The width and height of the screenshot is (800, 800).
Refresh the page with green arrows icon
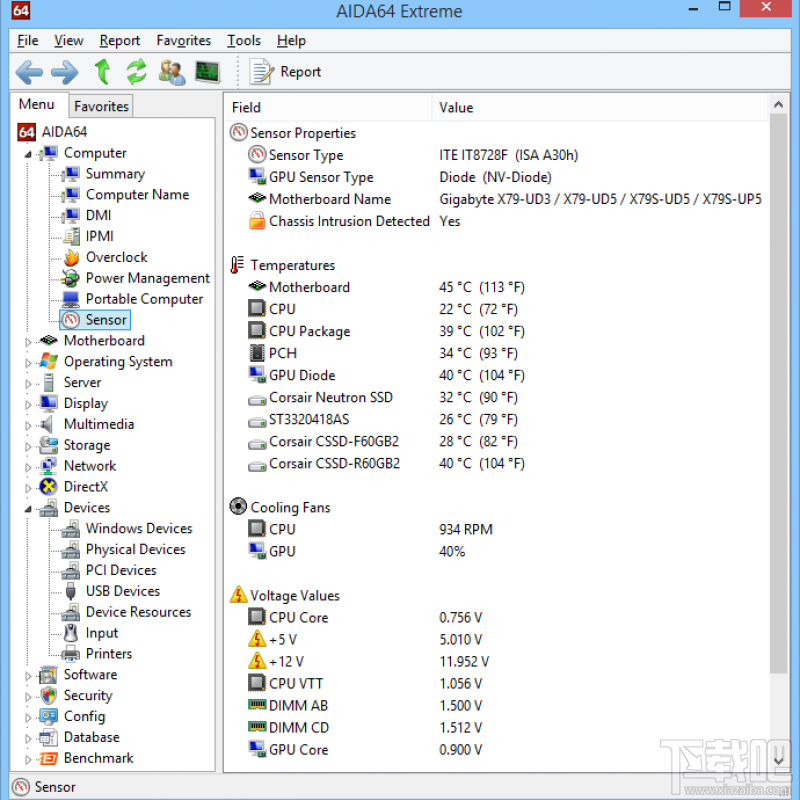136,71
